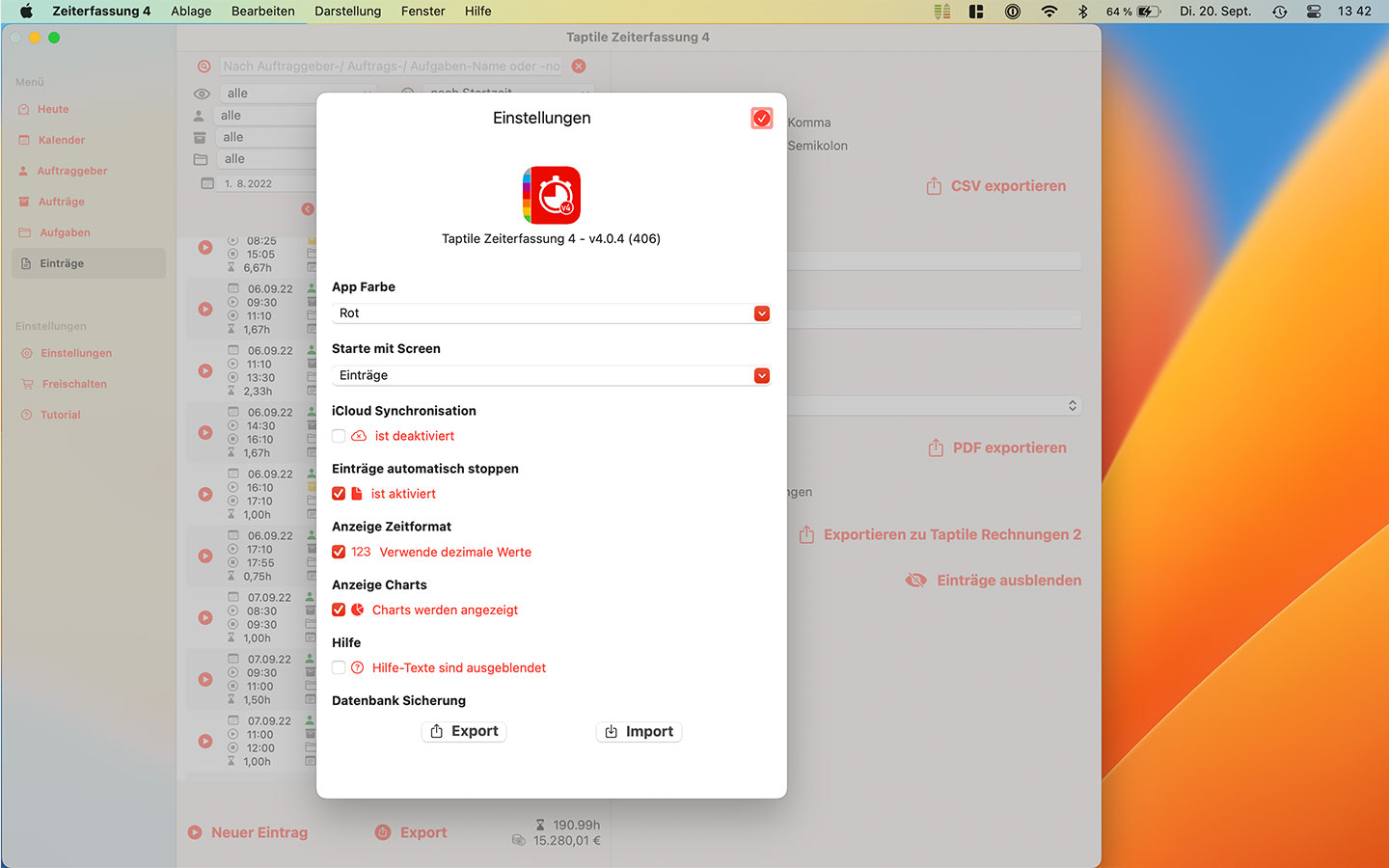The width and height of the screenshot is (1389, 868).
Task: Enable the Hilfe-Texte checkbox
Action: 339,667
